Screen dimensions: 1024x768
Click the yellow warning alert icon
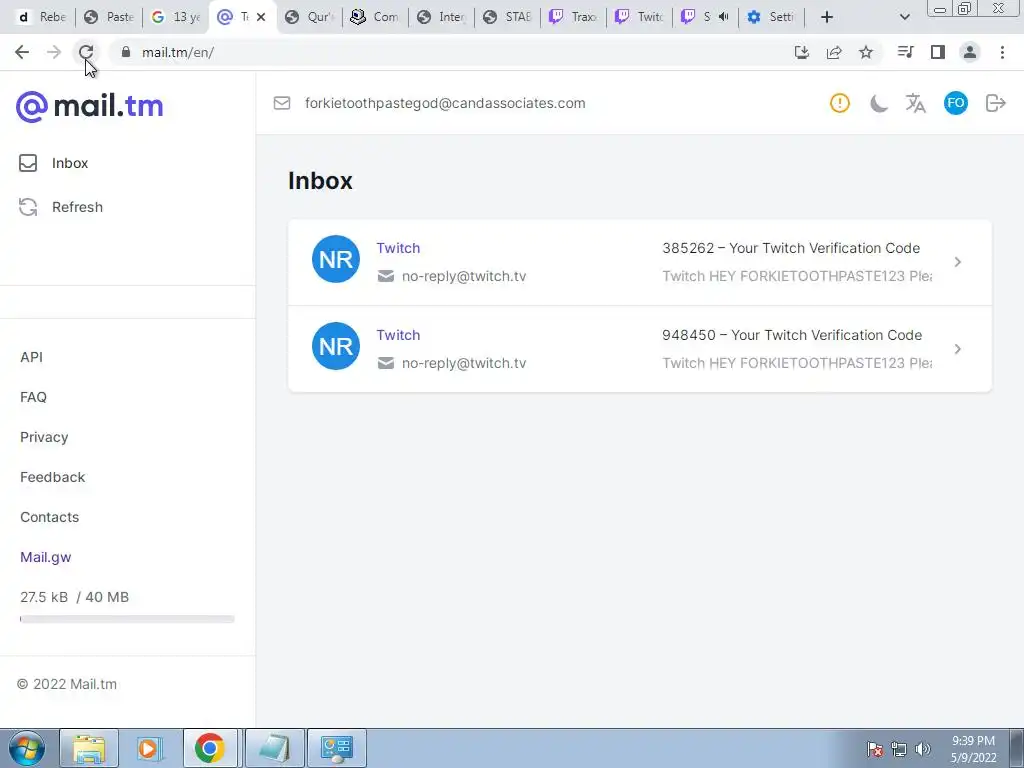tap(840, 103)
